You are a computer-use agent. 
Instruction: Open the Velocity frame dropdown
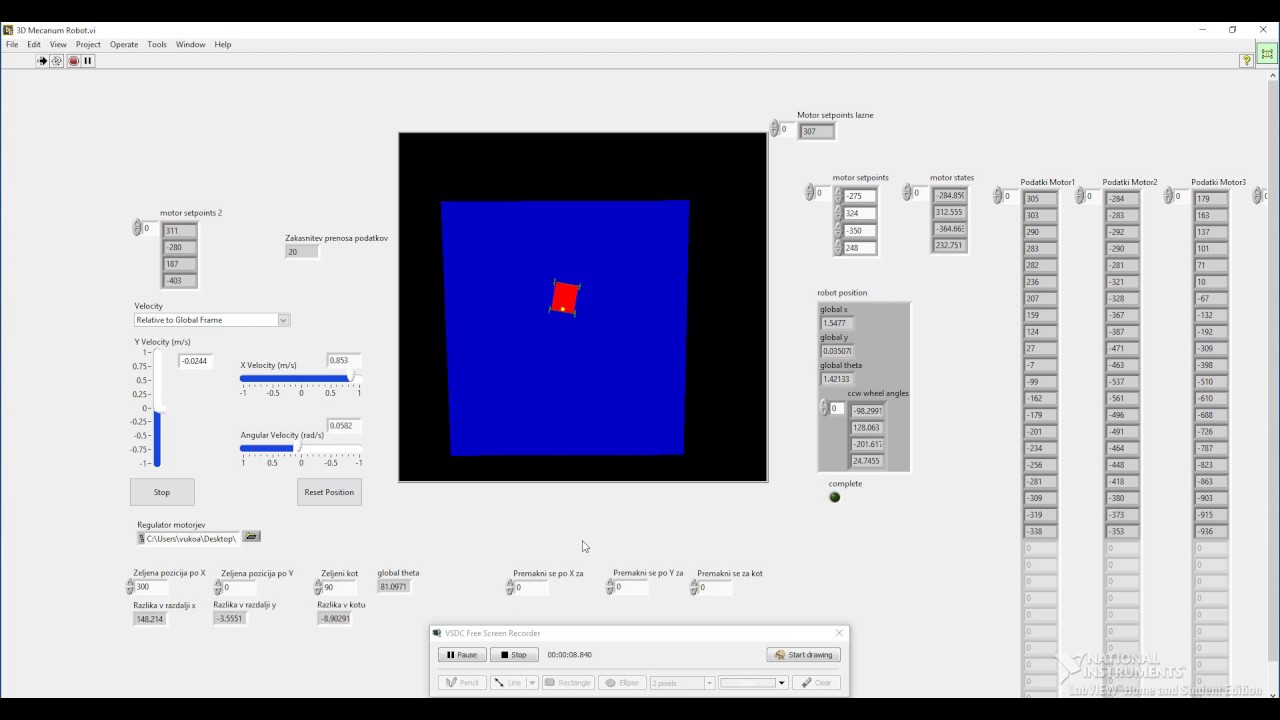point(212,320)
